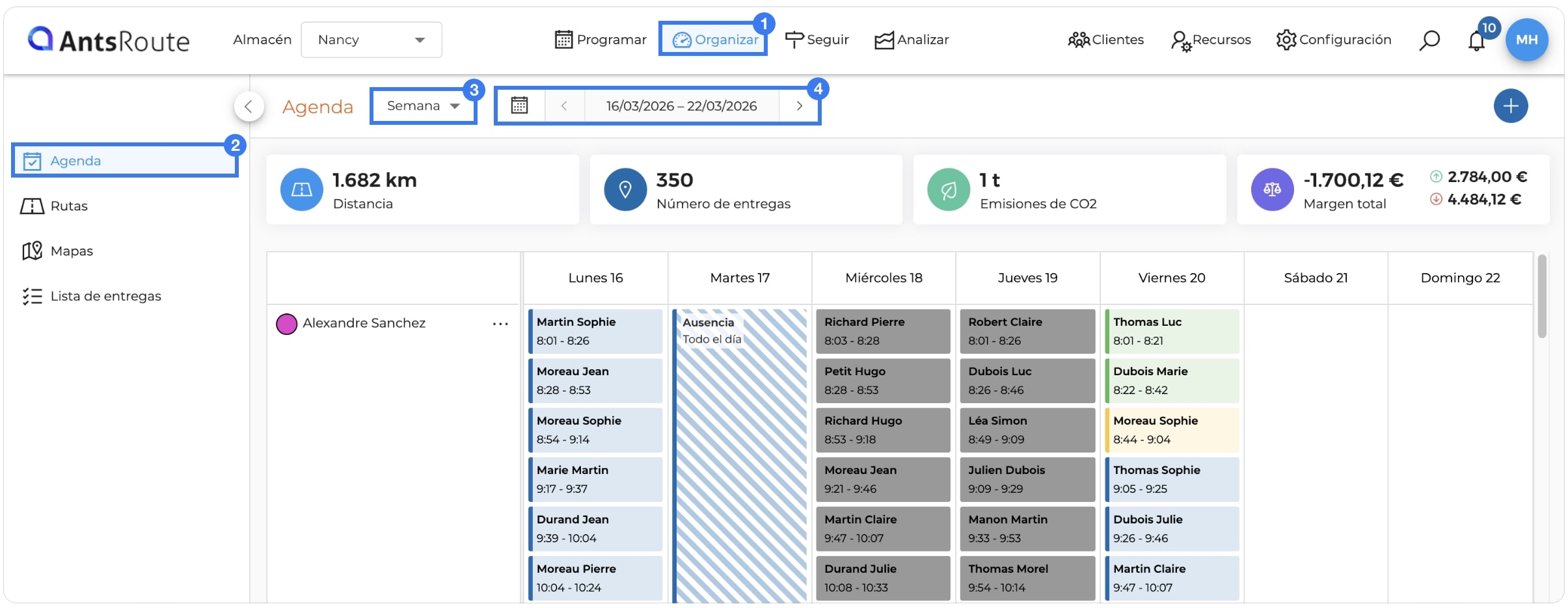Open the Semana view dropdown
1568x608 pixels.
(423, 105)
